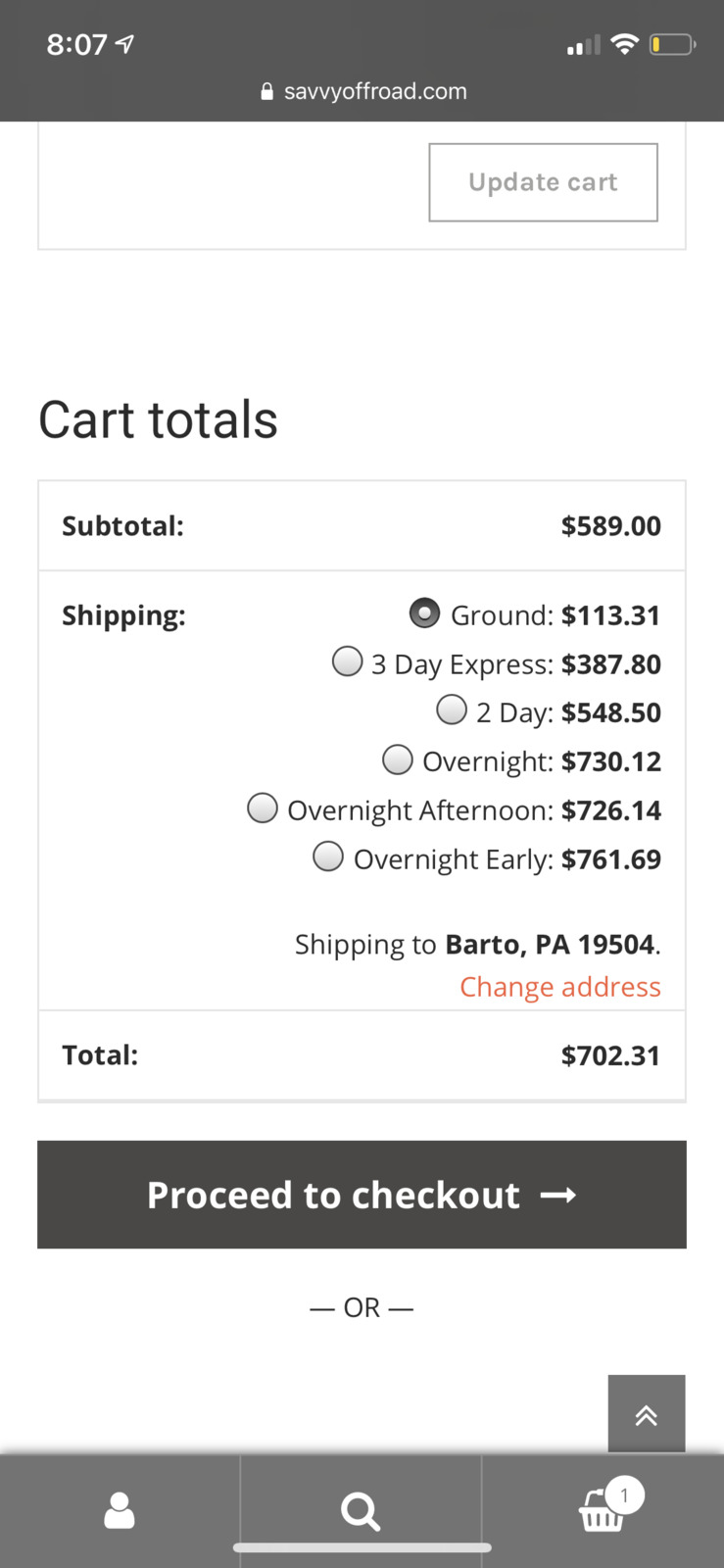
Task: Open the user account icon
Action: coord(120,1510)
